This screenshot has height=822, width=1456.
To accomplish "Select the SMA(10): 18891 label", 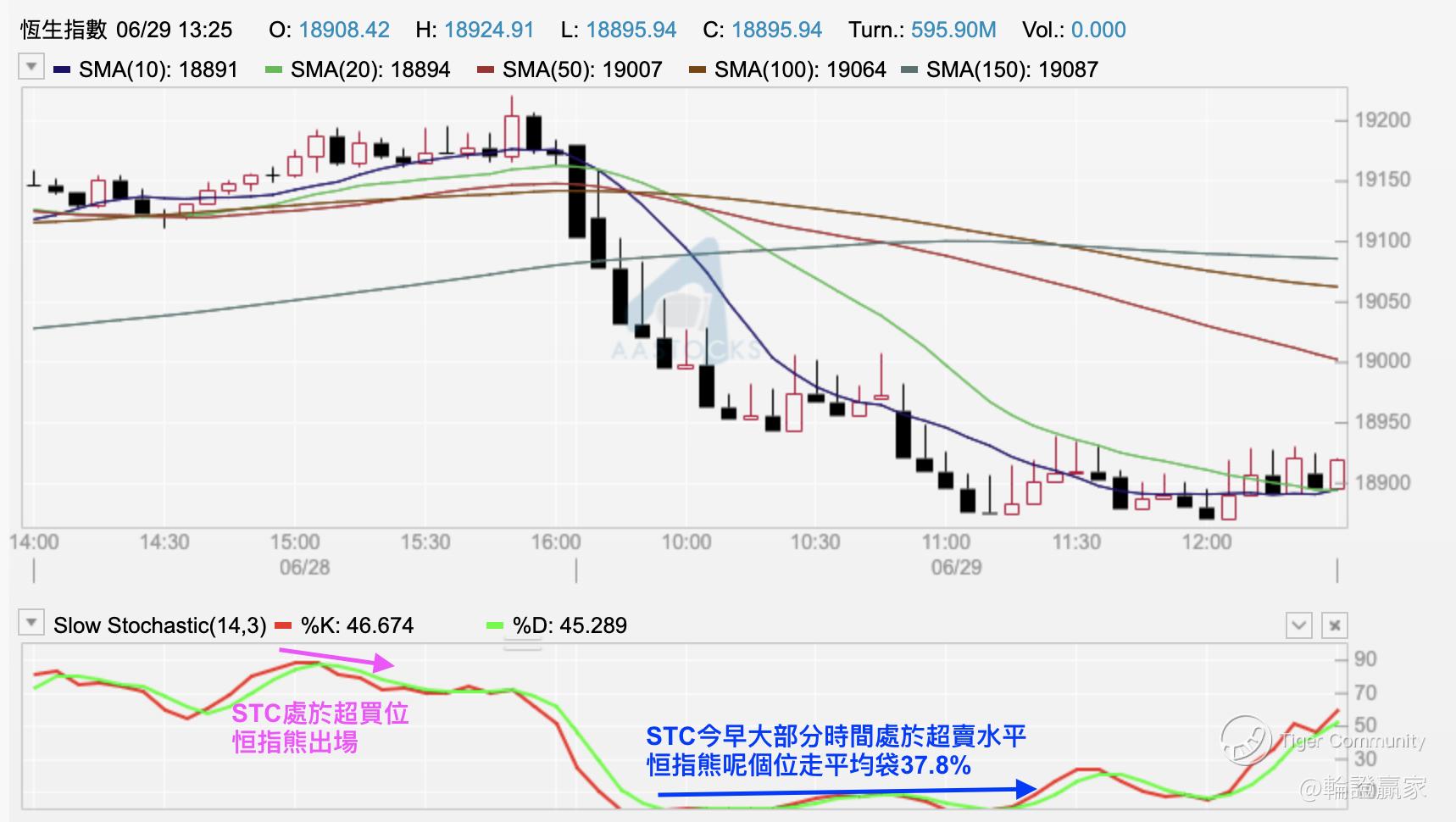I will (158, 69).
